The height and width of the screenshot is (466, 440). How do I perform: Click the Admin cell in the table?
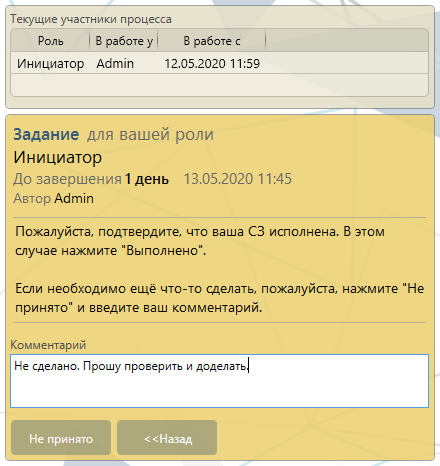point(115,63)
